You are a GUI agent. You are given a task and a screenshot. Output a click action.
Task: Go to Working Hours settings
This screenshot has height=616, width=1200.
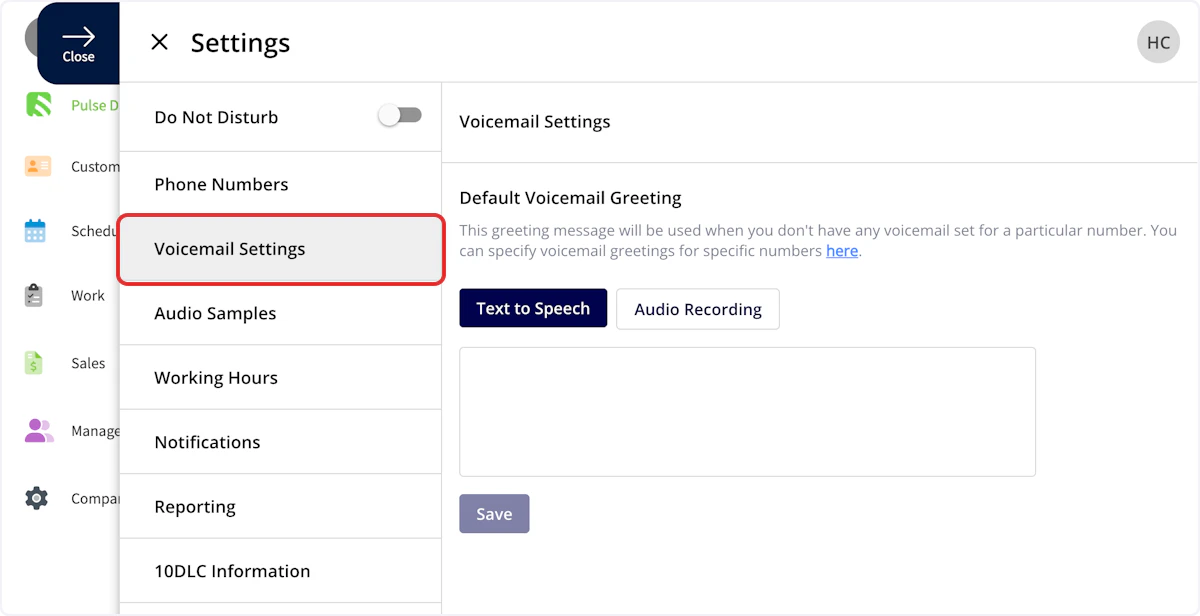[x=280, y=378]
